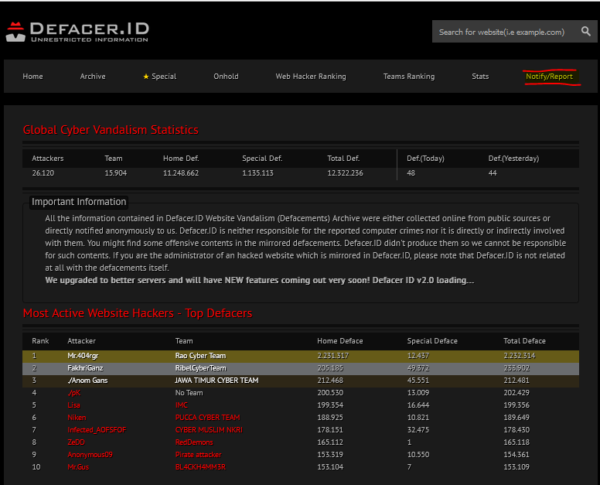Click the BL4CKH4MM3R team link
600x485 pixels.
tap(202, 467)
